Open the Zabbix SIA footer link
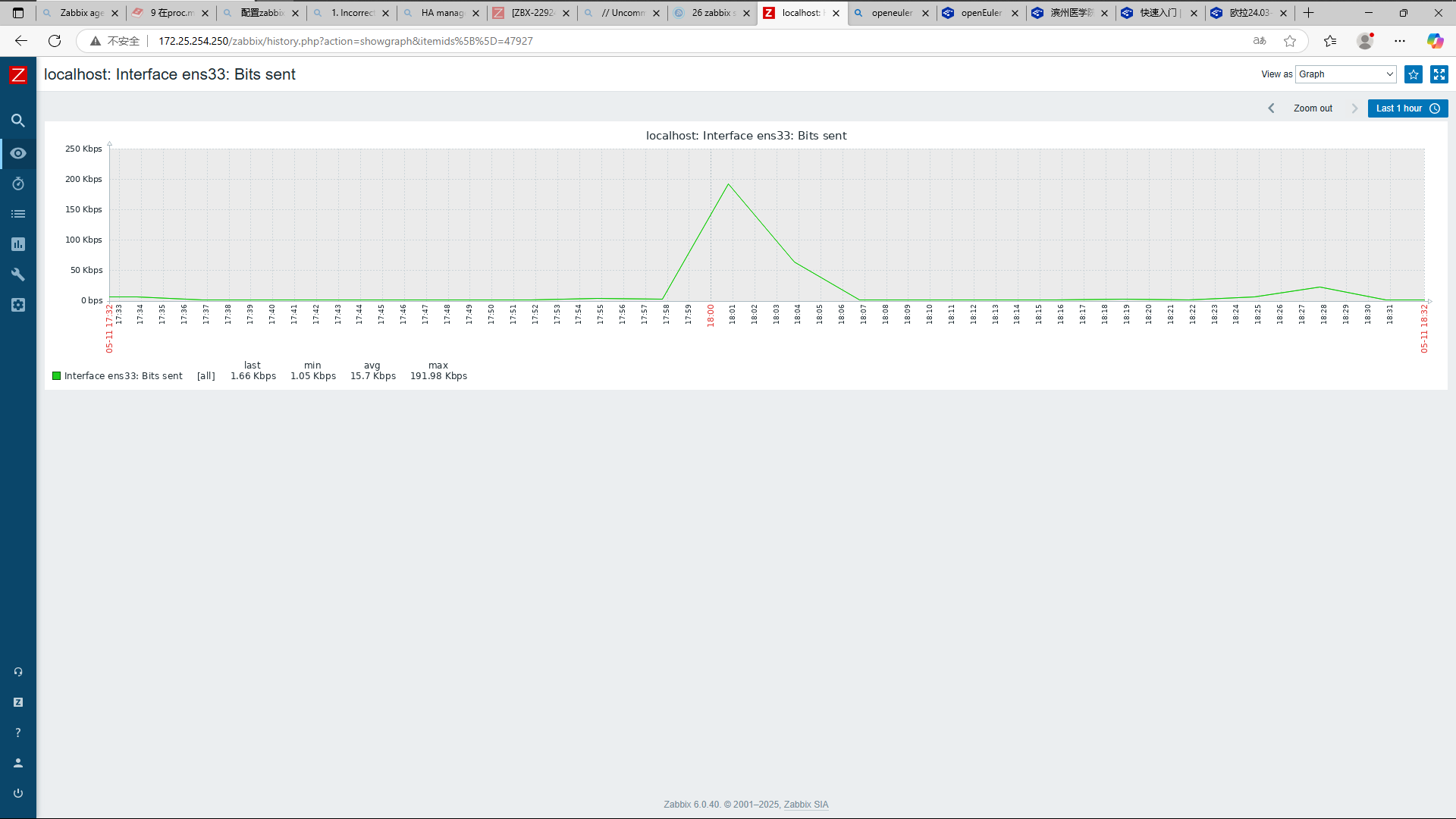The image size is (1456, 819). point(805,805)
